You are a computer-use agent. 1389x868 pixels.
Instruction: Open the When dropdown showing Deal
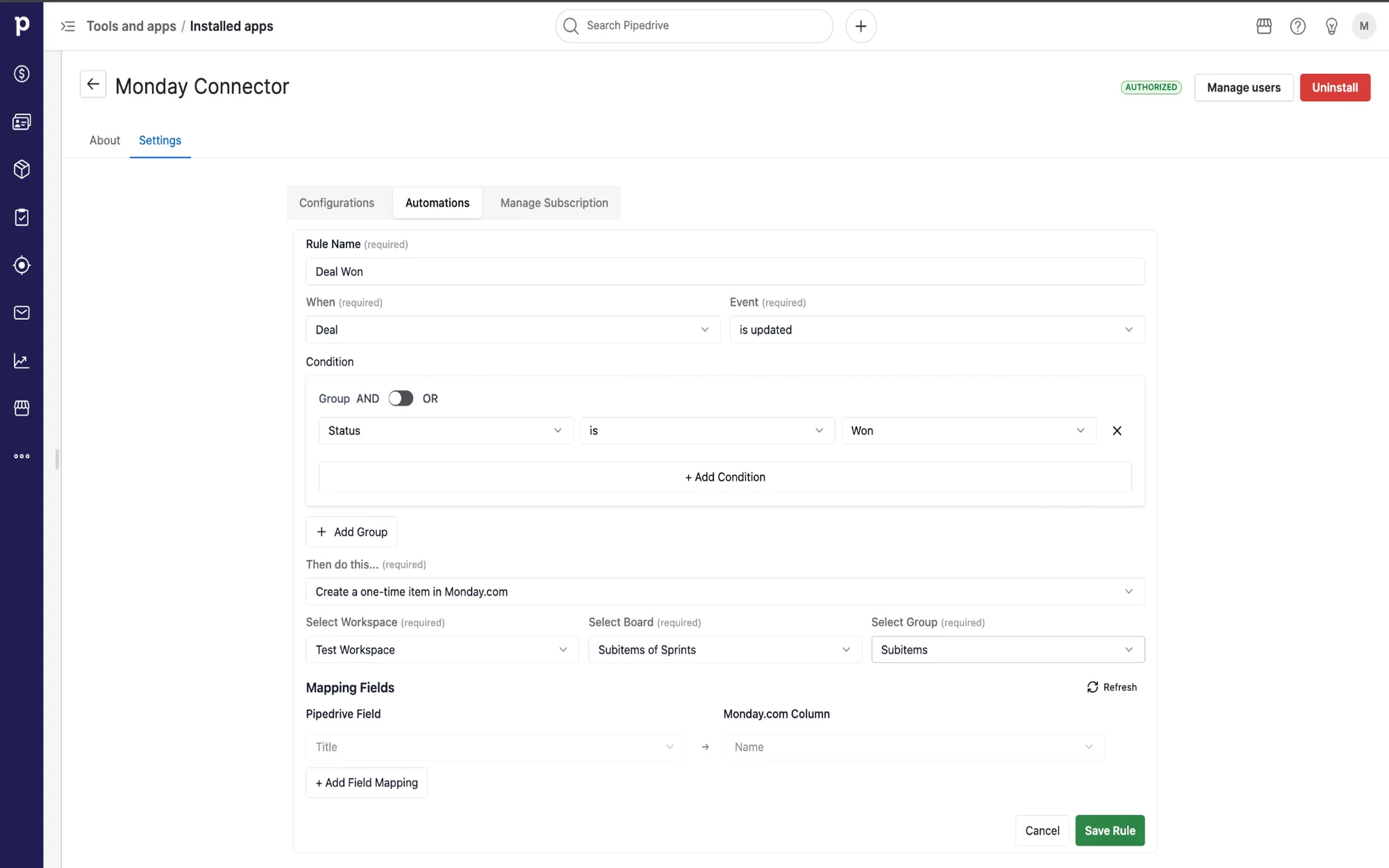[x=513, y=329]
